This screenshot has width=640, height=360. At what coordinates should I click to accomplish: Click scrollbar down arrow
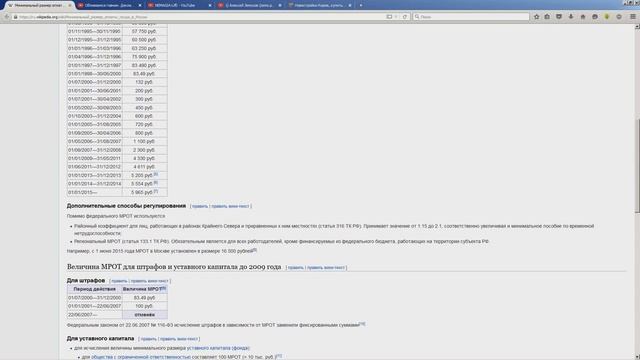tap(637, 357)
